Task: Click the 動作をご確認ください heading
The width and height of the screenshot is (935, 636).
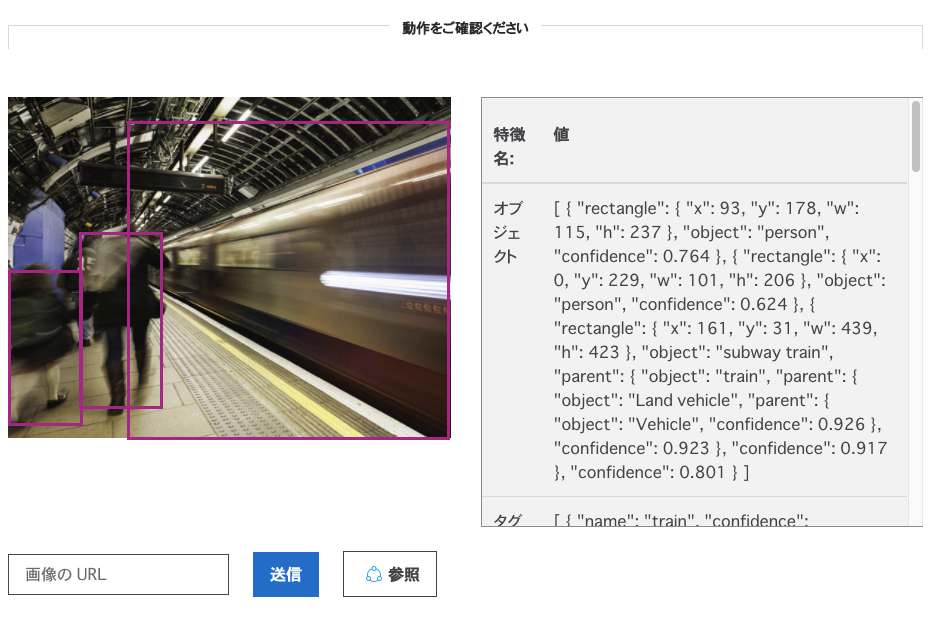Action: pyautogui.click(x=465, y=28)
